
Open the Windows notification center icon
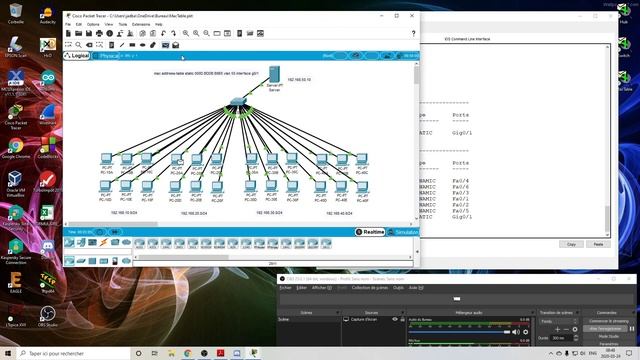point(629,353)
